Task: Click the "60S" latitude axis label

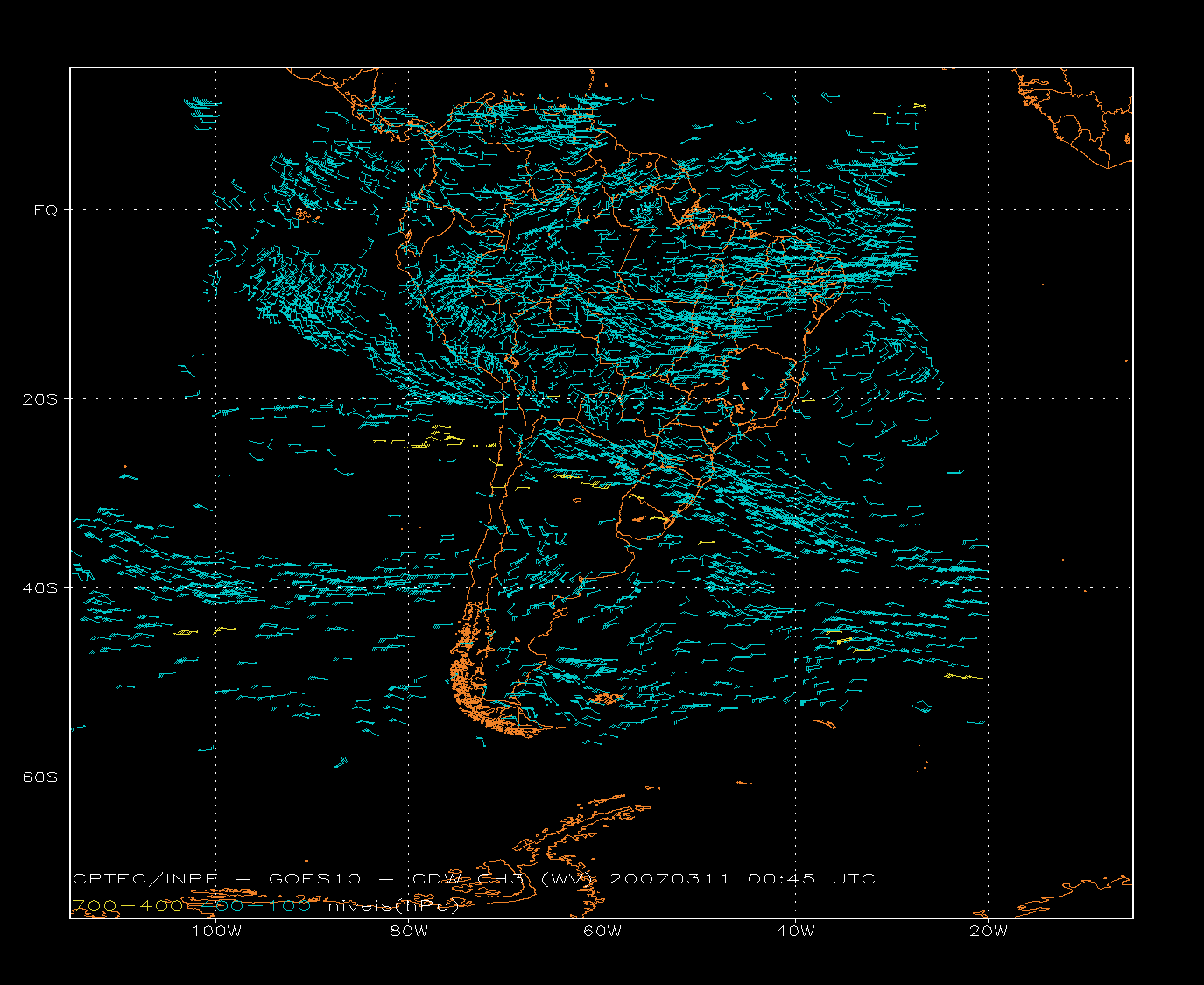Action: coord(39,777)
